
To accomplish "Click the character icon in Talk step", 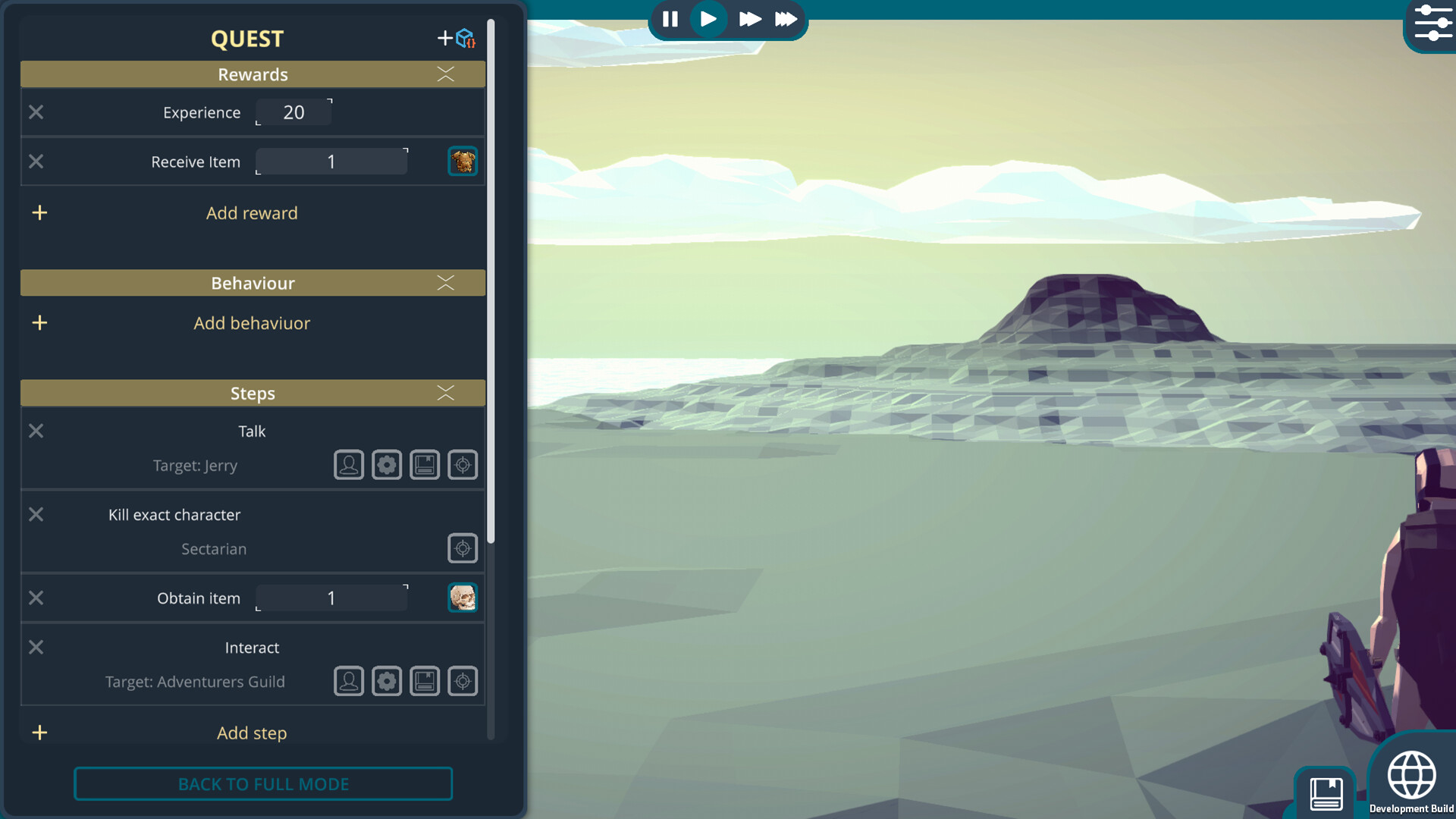I will click(x=349, y=465).
